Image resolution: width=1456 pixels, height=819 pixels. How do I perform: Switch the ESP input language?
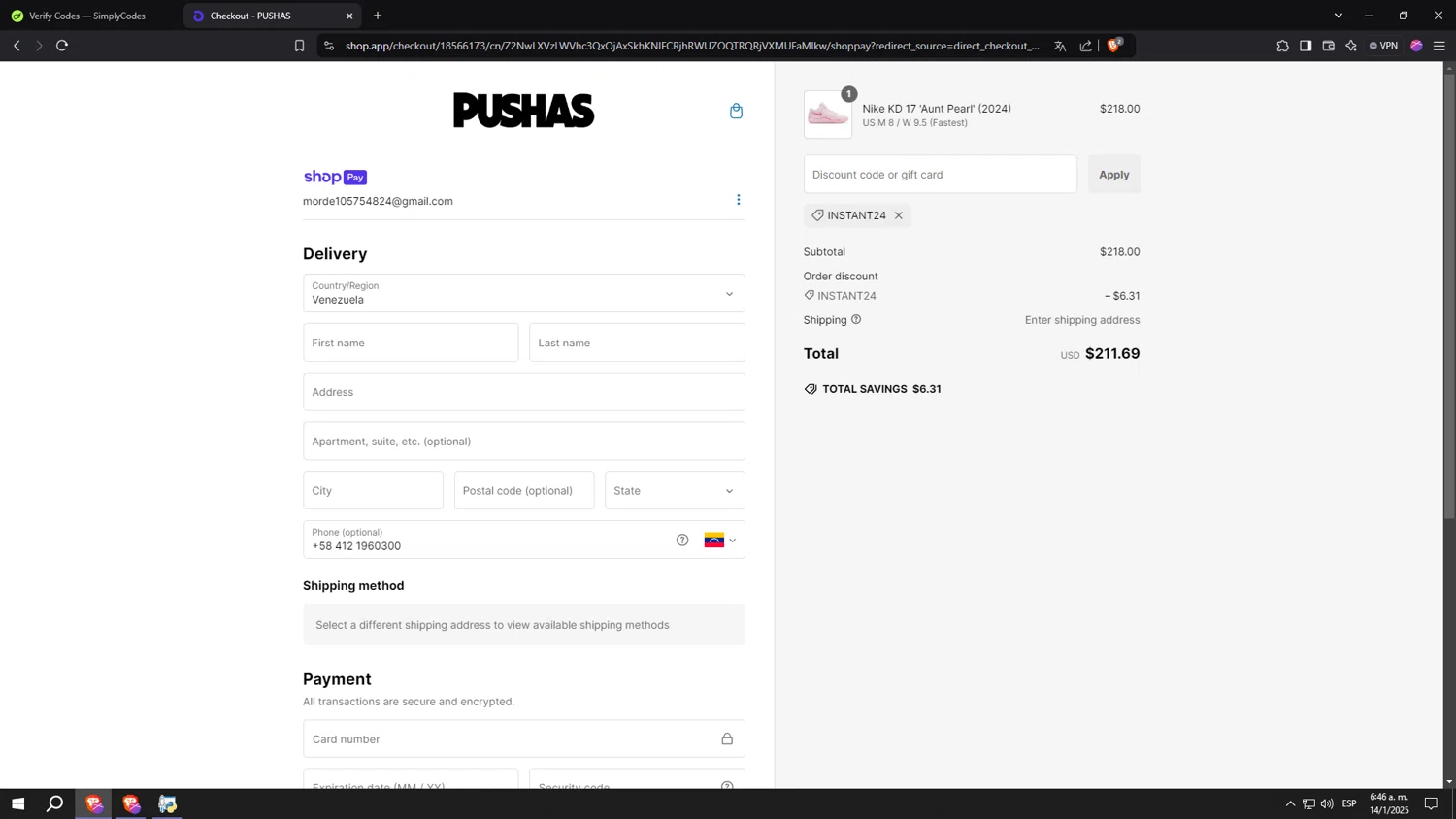1349,803
